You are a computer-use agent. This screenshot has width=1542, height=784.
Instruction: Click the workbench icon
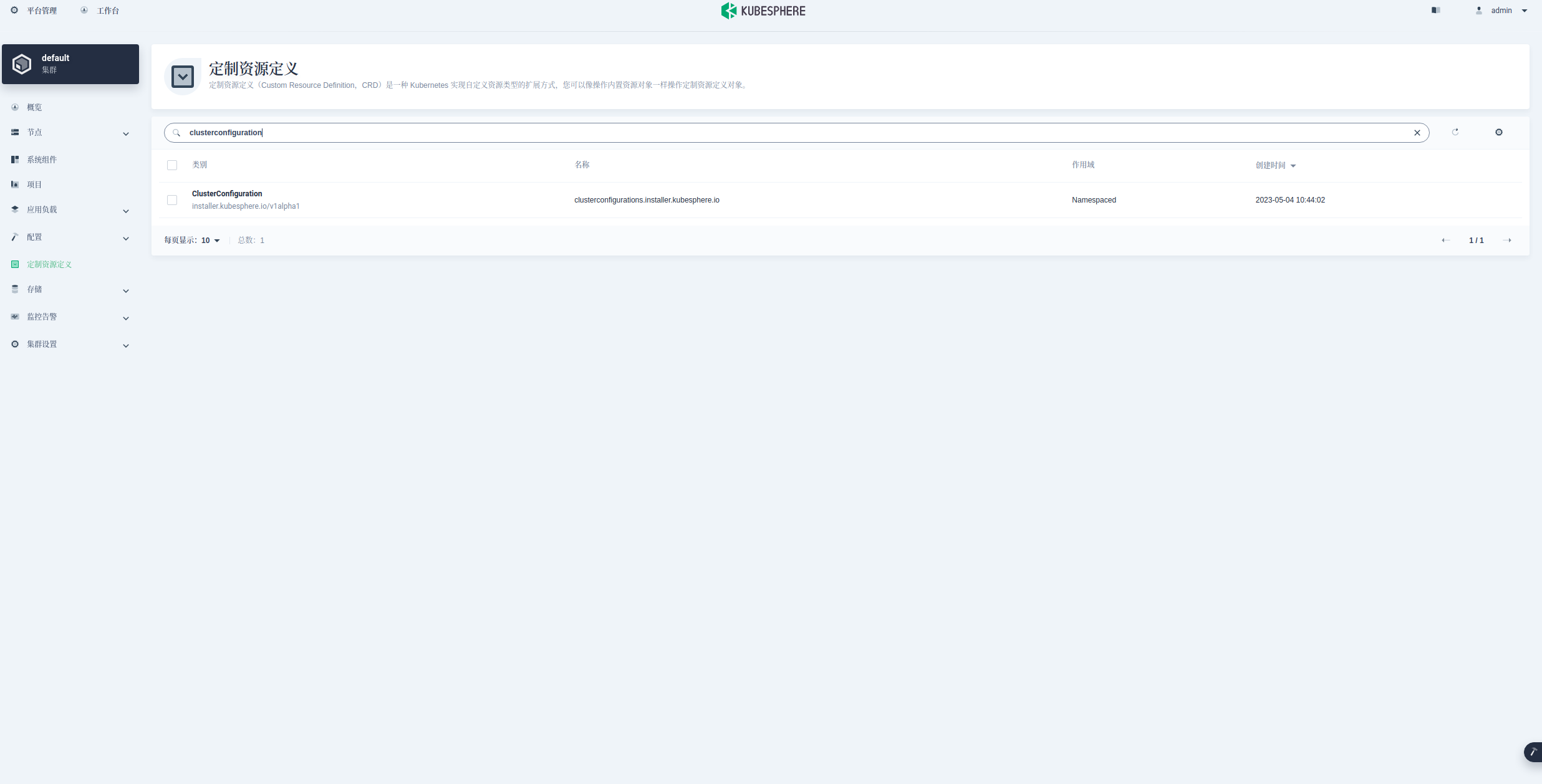(84, 10)
